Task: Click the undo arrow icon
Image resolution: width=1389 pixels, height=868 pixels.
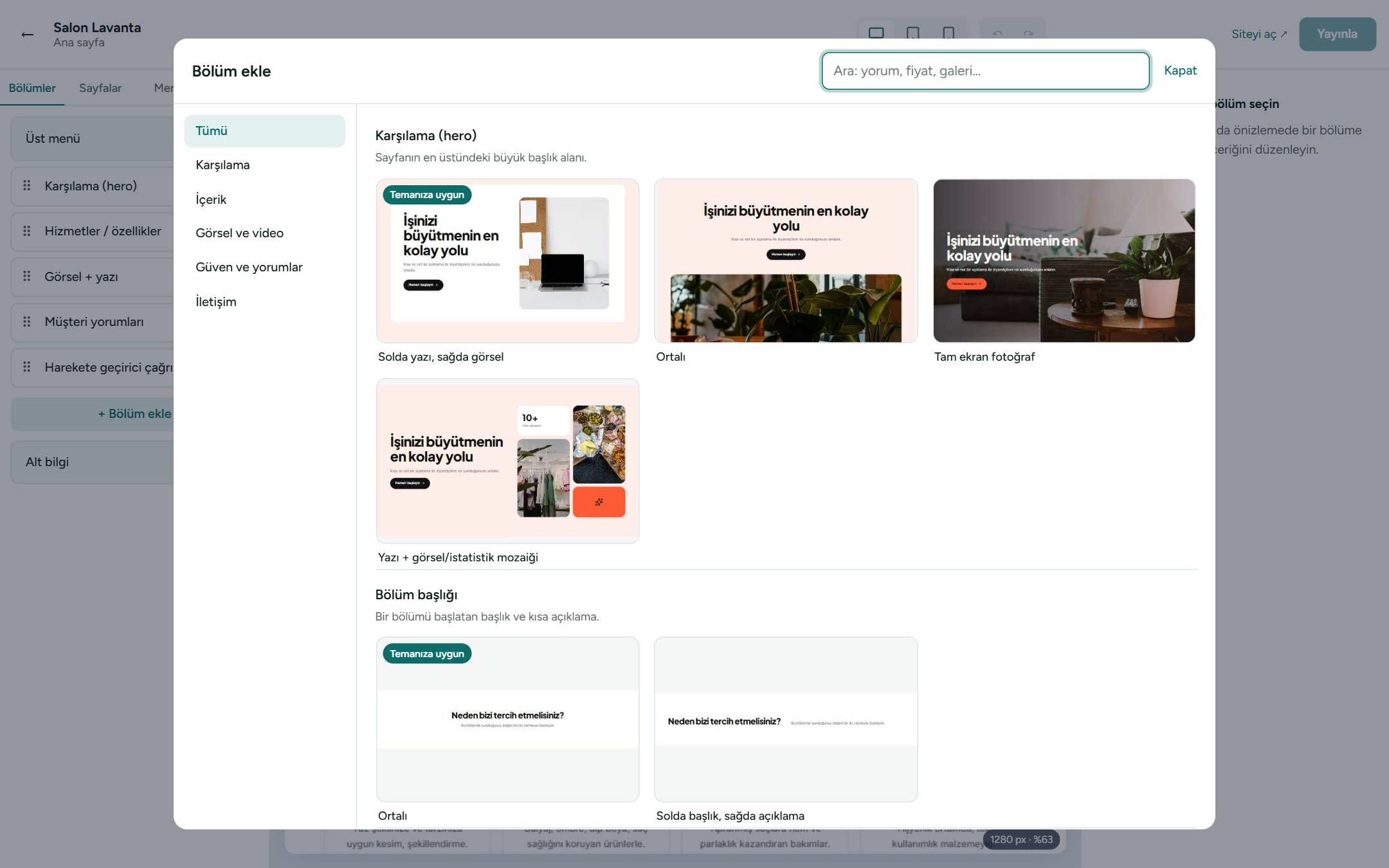Action: pos(997,33)
